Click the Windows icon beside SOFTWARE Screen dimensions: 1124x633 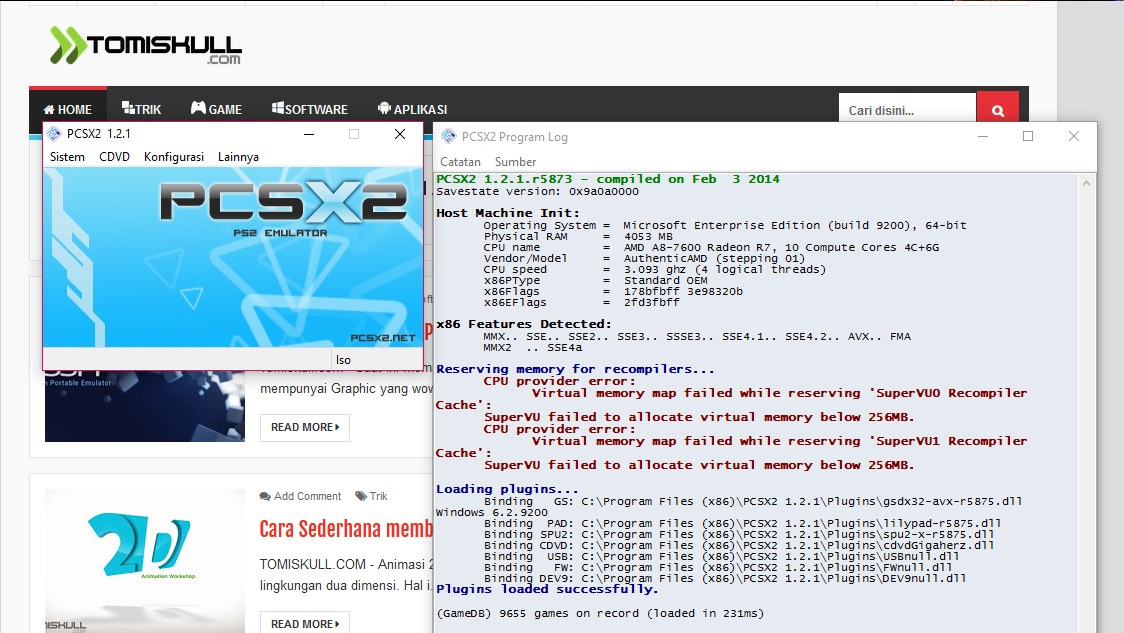277,108
